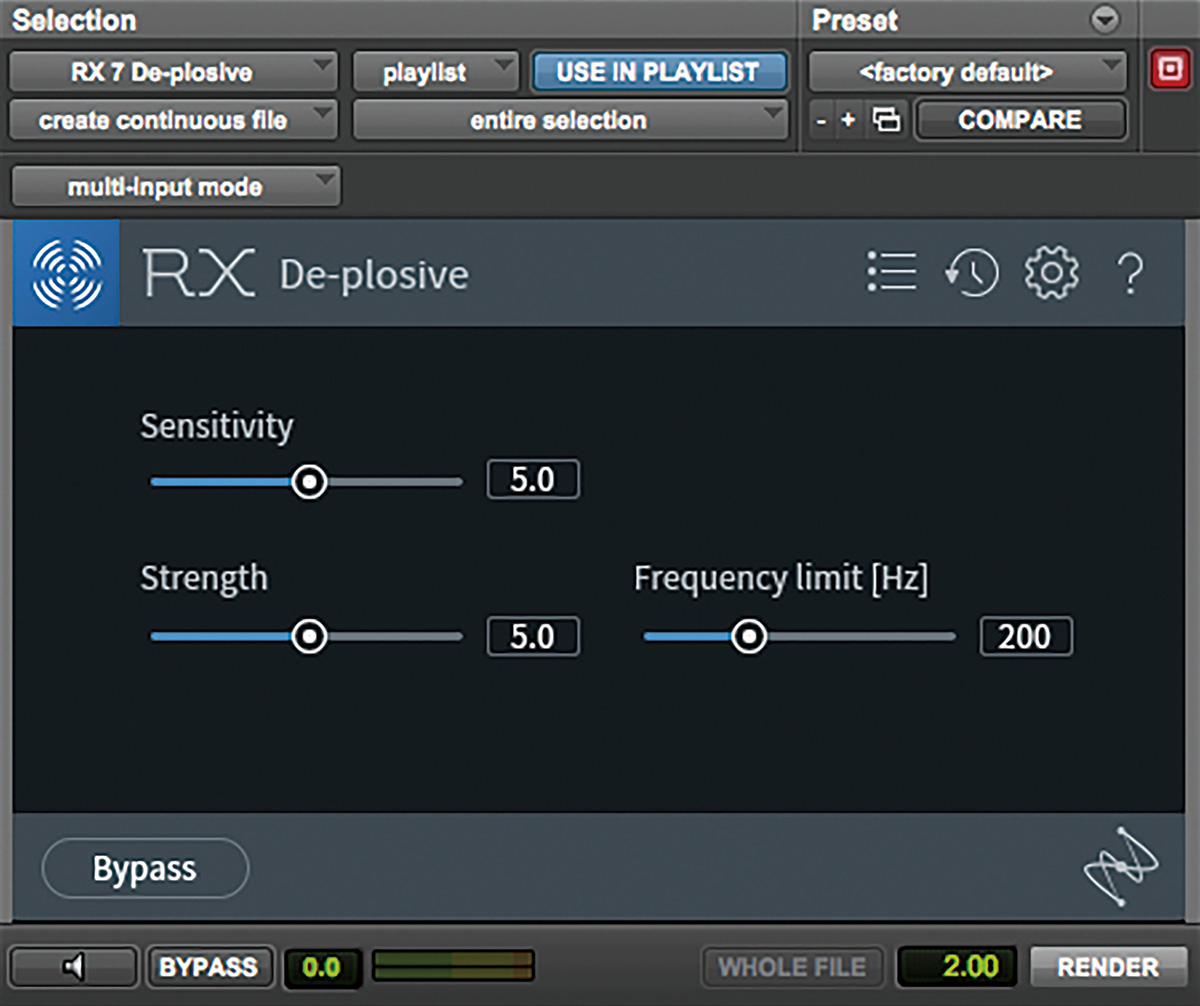Toggle the BYPASS button in the bottom bar

tap(209, 967)
